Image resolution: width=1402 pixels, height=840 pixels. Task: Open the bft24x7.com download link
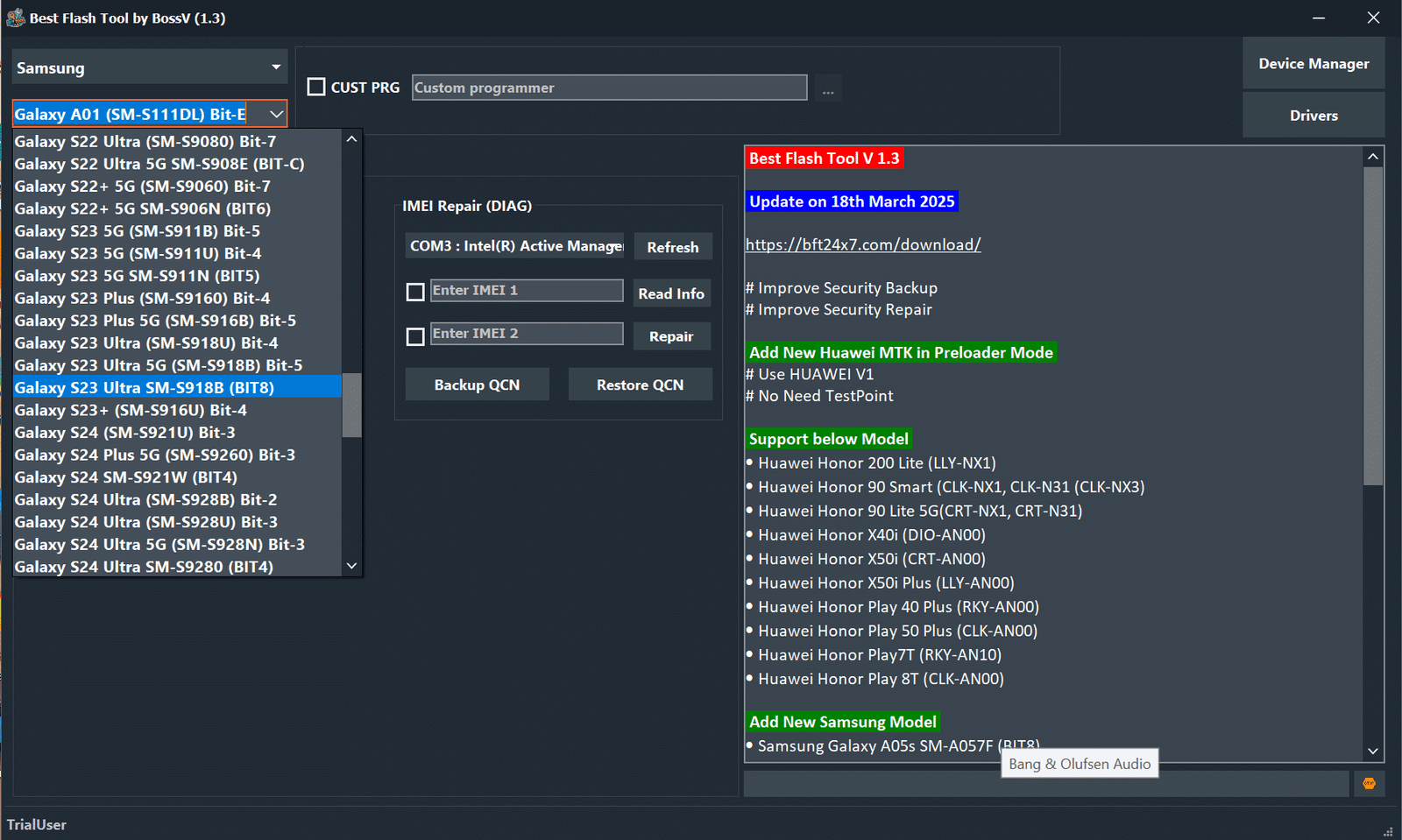pos(863,244)
